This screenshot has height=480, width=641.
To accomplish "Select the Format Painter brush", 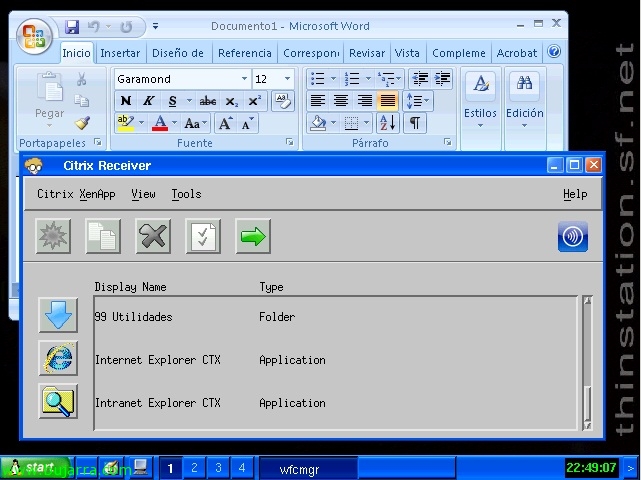I will (x=82, y=123).
